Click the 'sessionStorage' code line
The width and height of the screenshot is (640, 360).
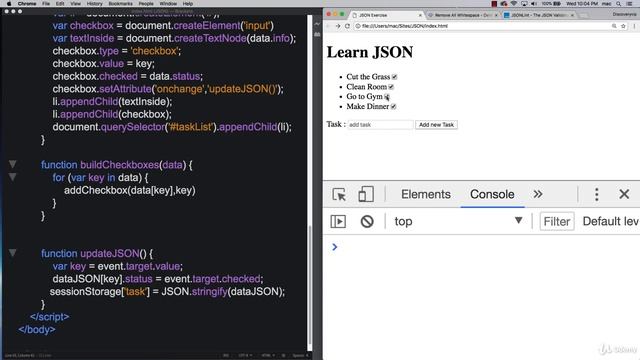(167, 291)
